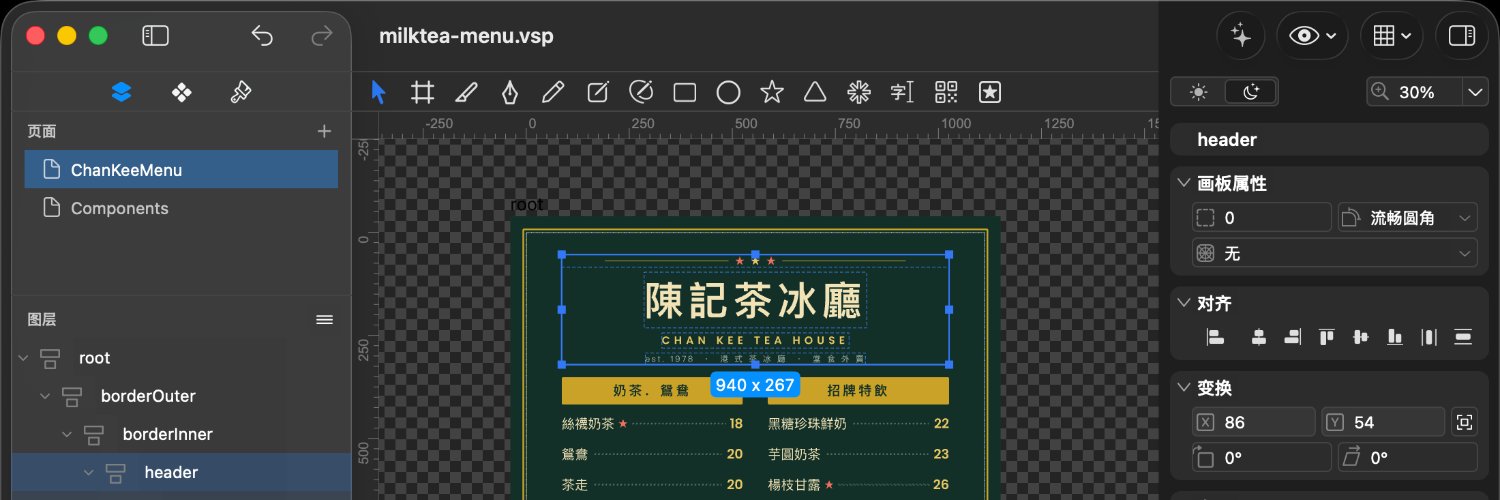The height and width of the screenshot is (500, 1500).
Task: Click the 30% zoom field
Action: click(x=1416, y=92)
